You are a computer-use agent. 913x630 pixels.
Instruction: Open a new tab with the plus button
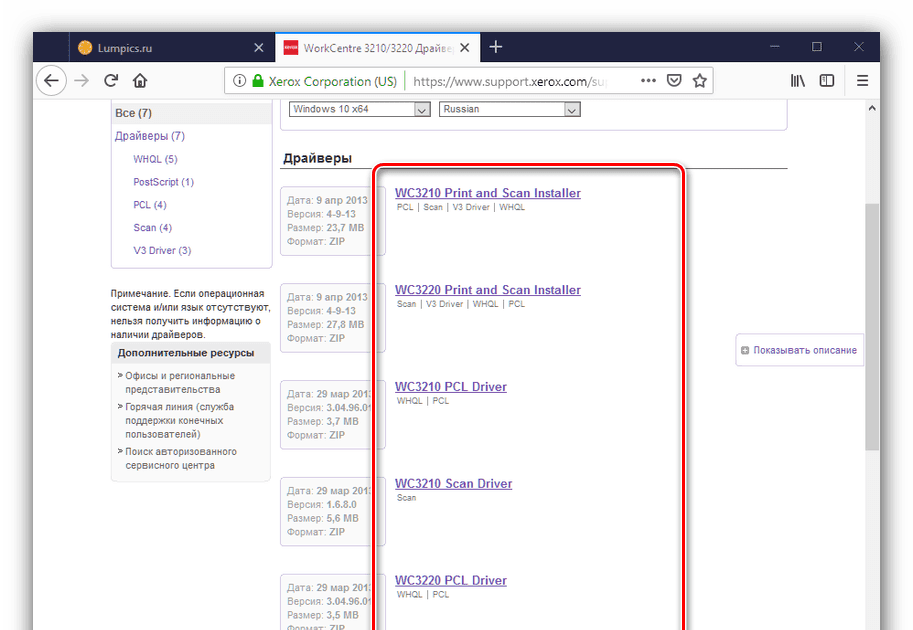pos(496,47)
